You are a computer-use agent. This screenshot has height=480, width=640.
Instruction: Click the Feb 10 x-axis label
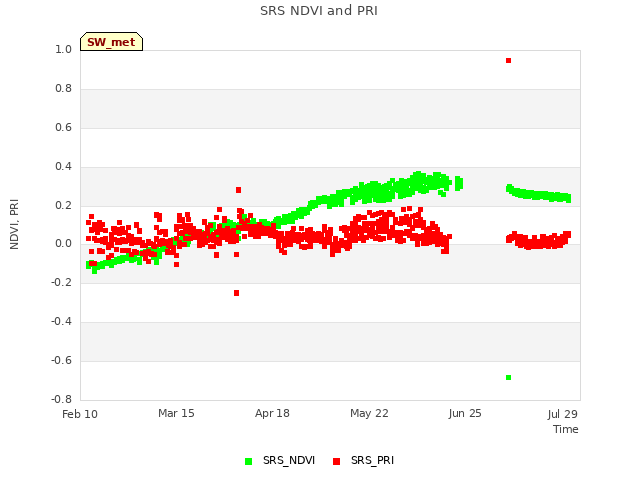pos(80,414)
